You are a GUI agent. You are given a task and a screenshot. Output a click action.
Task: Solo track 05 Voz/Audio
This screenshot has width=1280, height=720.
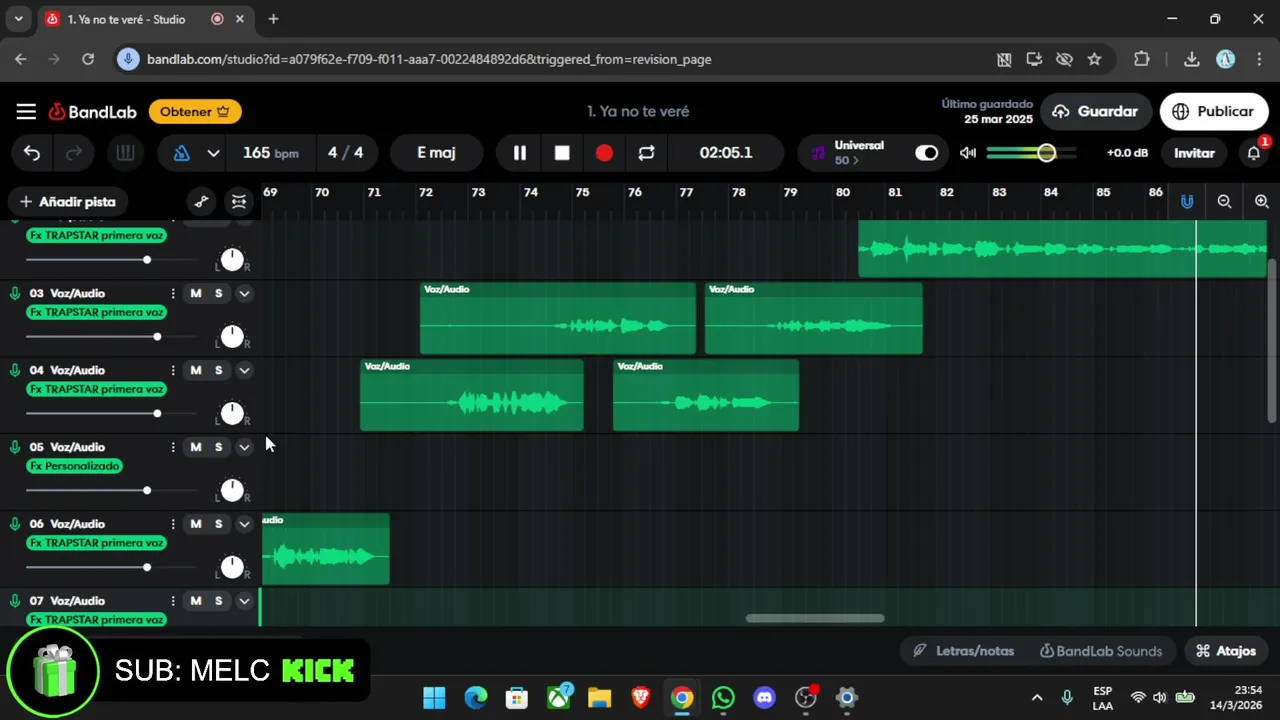point(218,447)
